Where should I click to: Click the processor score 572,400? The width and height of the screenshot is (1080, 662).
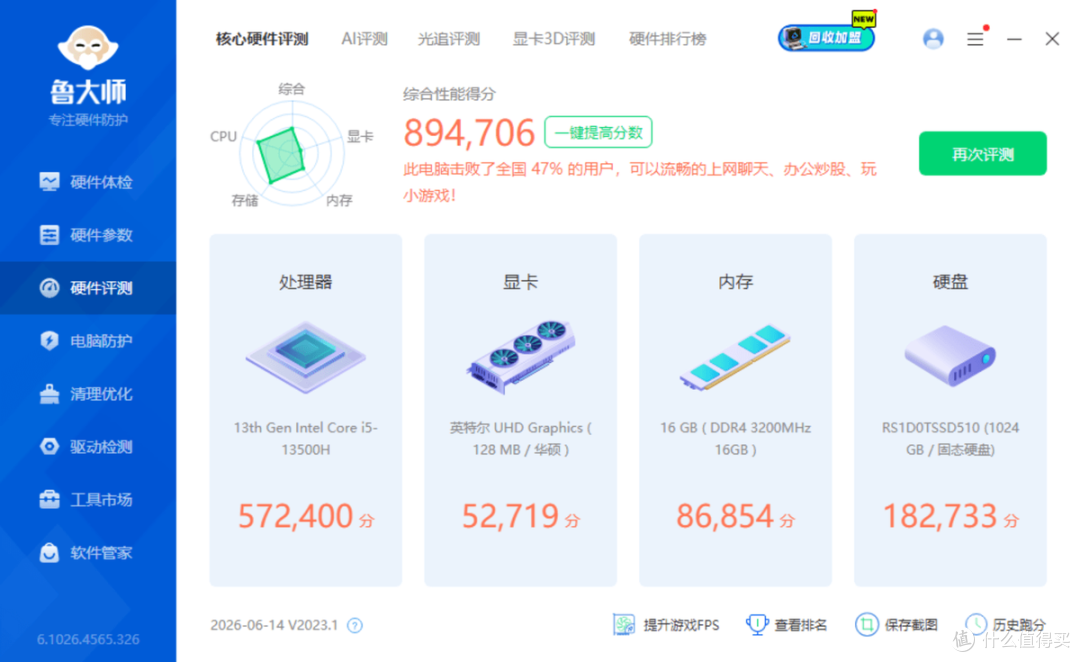296,516
